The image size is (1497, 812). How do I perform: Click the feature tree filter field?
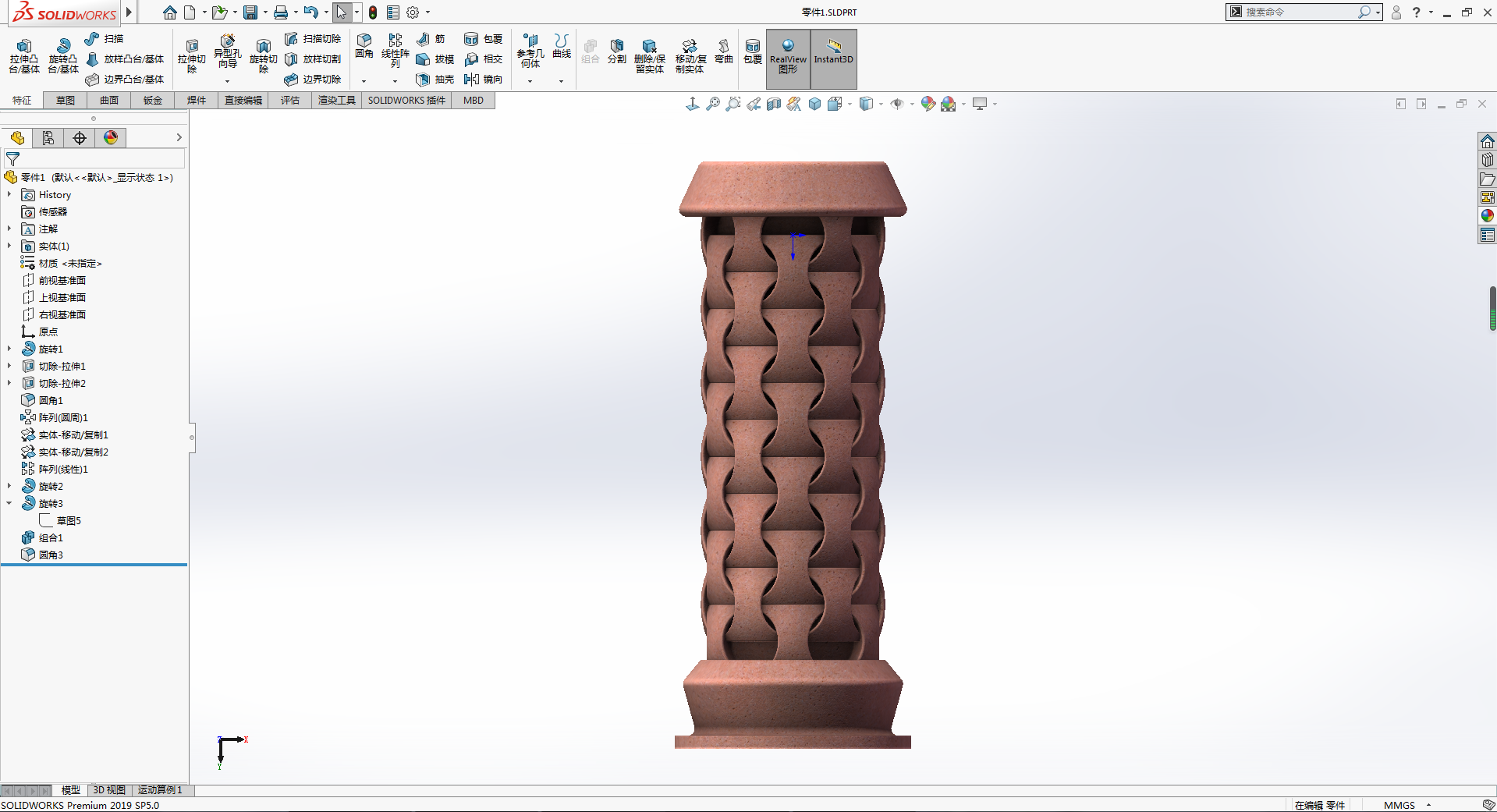(x=94, y=158)
